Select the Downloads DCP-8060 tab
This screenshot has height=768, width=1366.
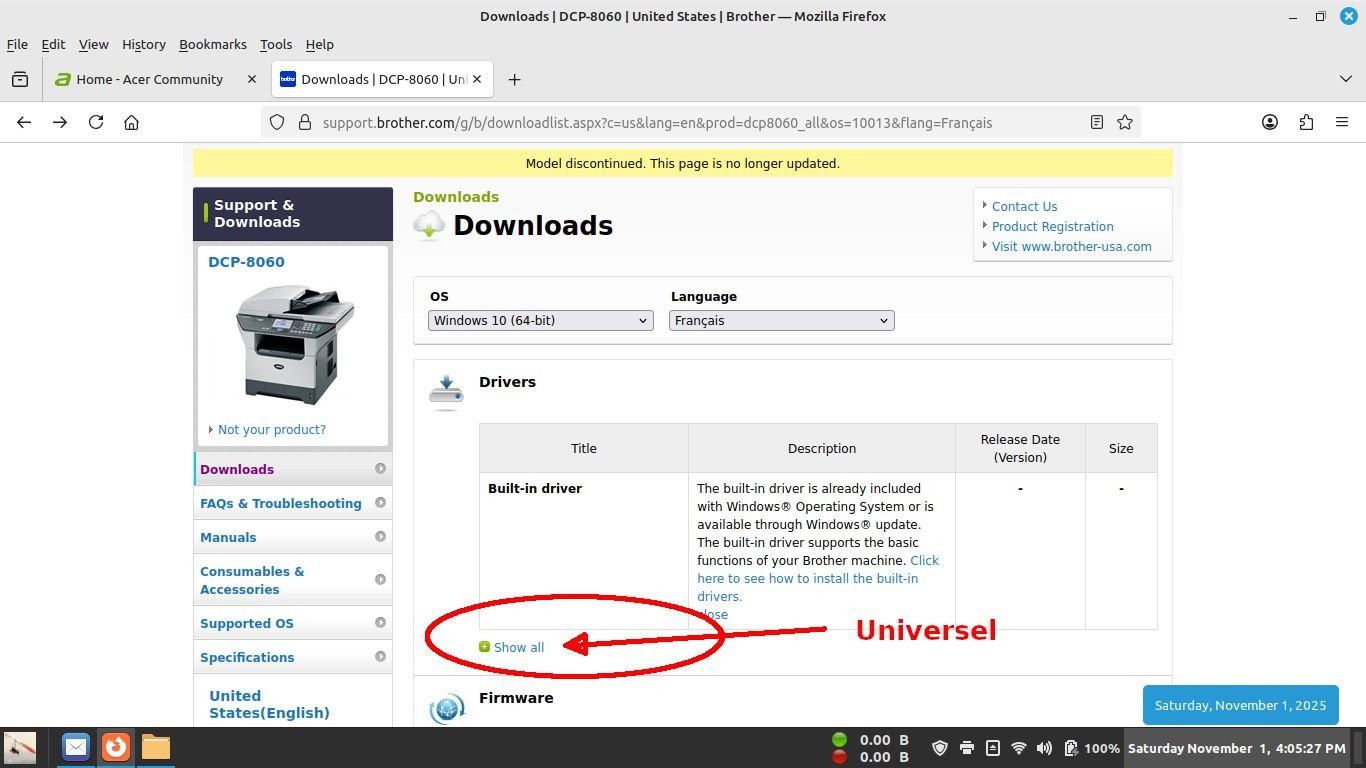(383, 79)
